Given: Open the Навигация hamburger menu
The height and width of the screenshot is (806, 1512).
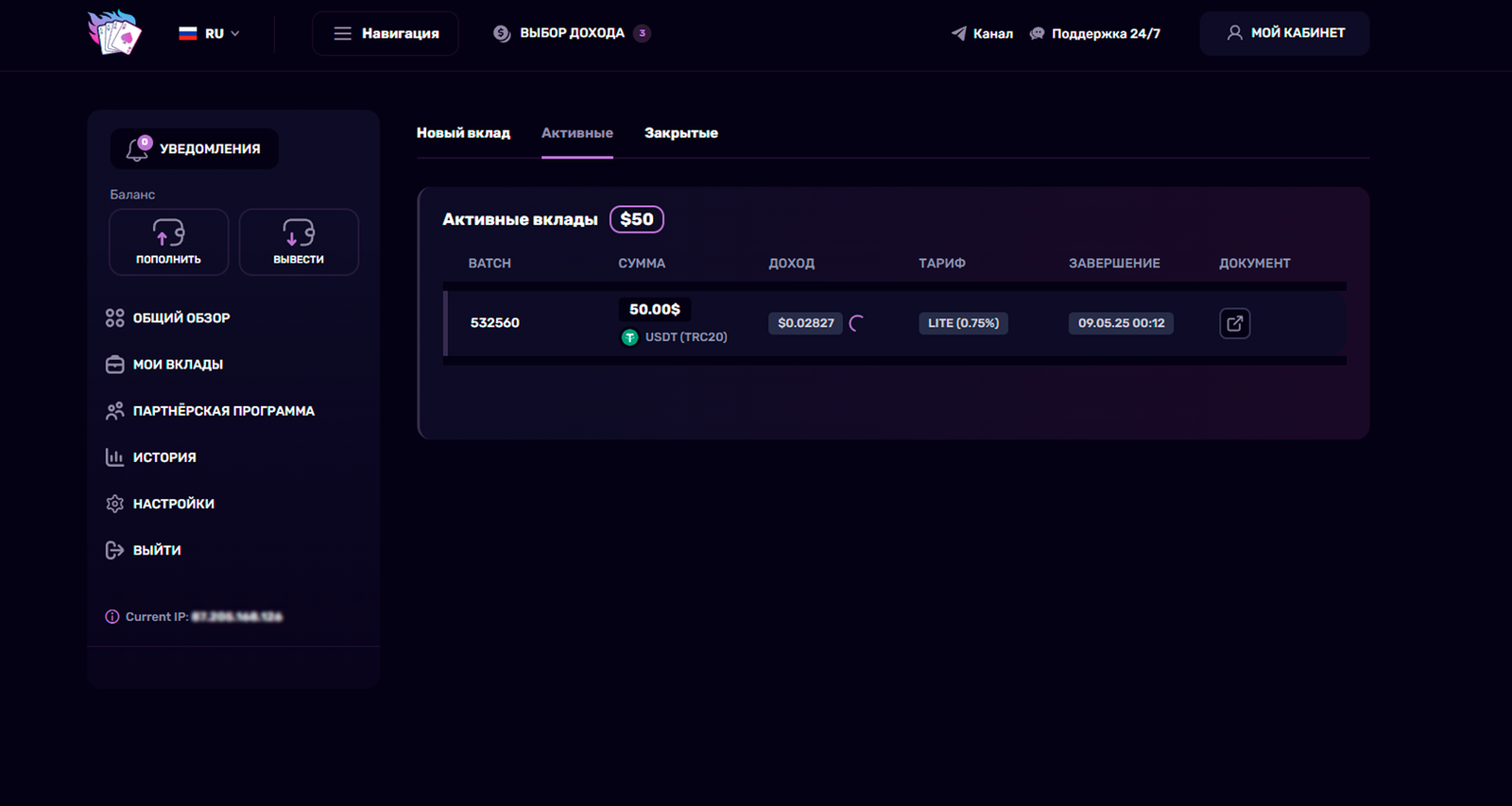Looking at the screenshot, I should point(386,33).
